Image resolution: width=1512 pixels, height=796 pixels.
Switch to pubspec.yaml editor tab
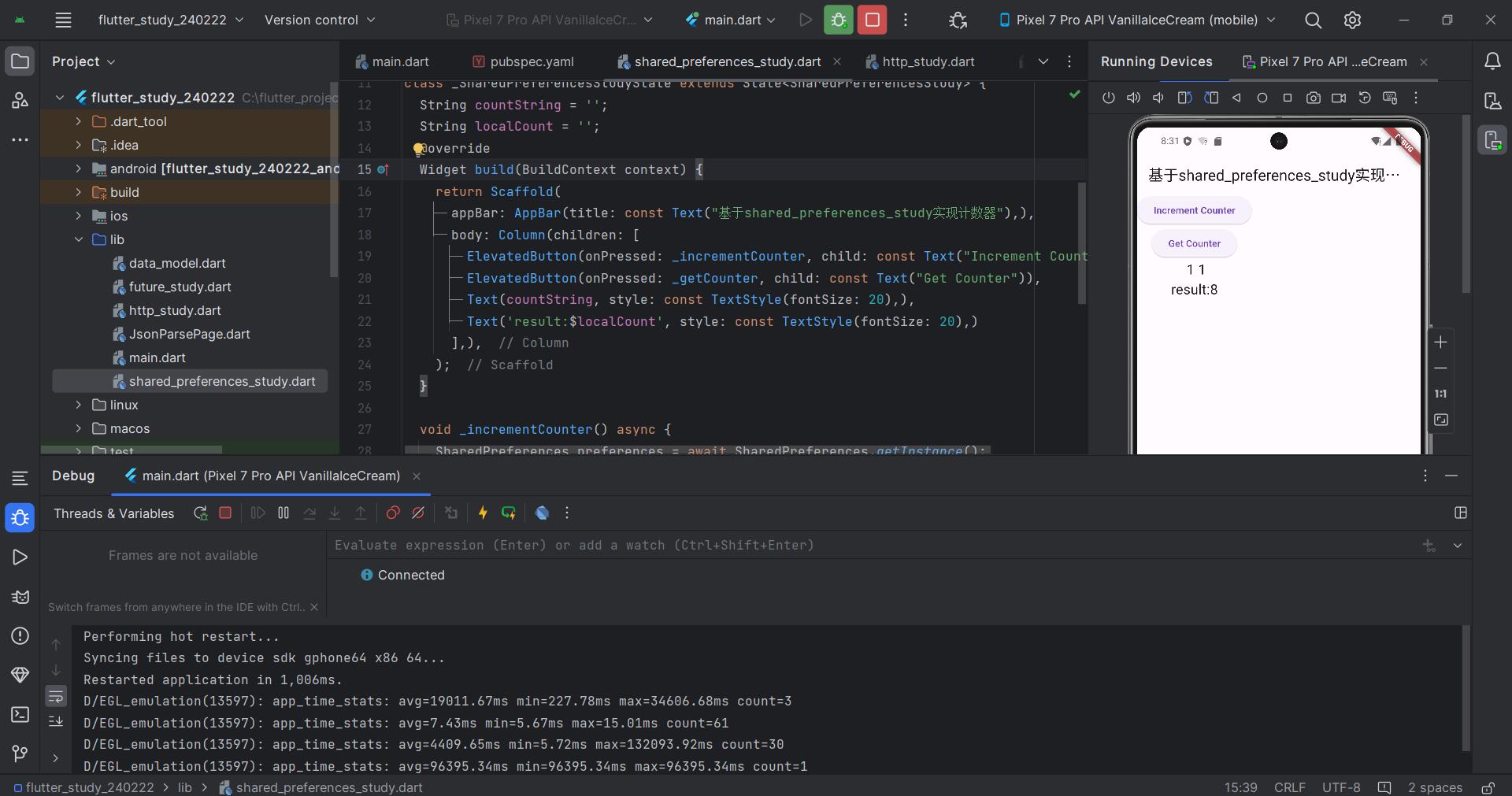pyautogui.click(x=523, y=61)
